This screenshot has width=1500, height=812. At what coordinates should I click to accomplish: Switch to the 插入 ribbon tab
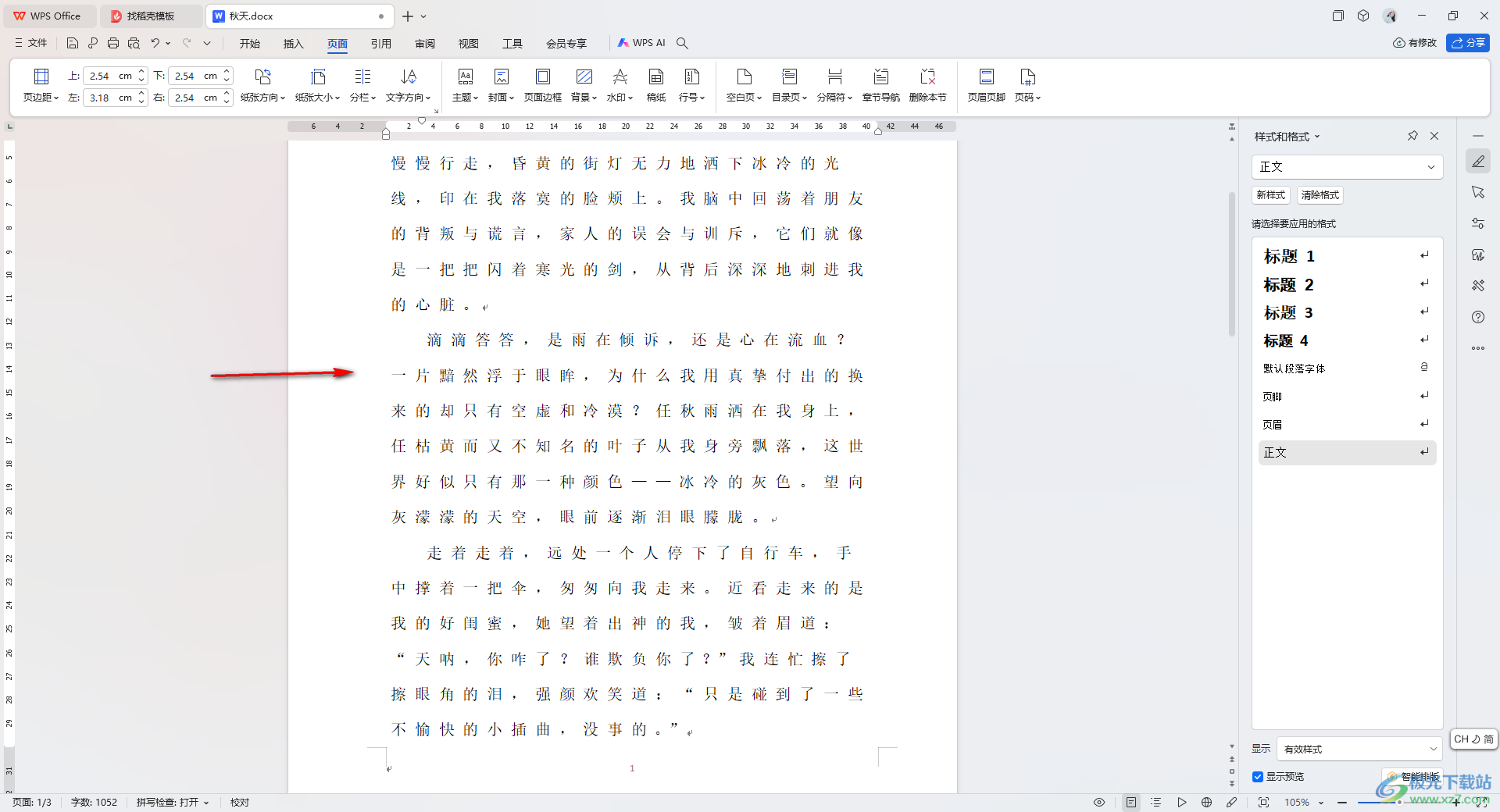[x=293, y=44]
